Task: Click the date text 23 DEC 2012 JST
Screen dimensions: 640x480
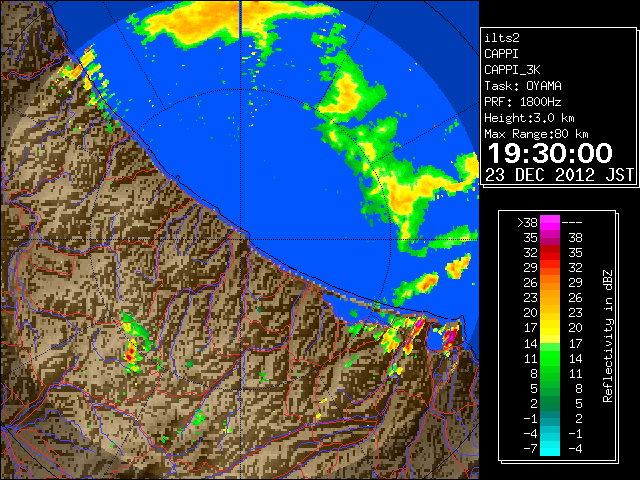Action: pos(559,175)
